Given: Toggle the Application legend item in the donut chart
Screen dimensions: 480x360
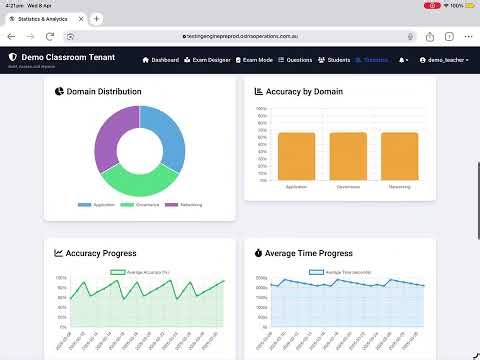Looking at the screenshot, I should tap(96, 205).
